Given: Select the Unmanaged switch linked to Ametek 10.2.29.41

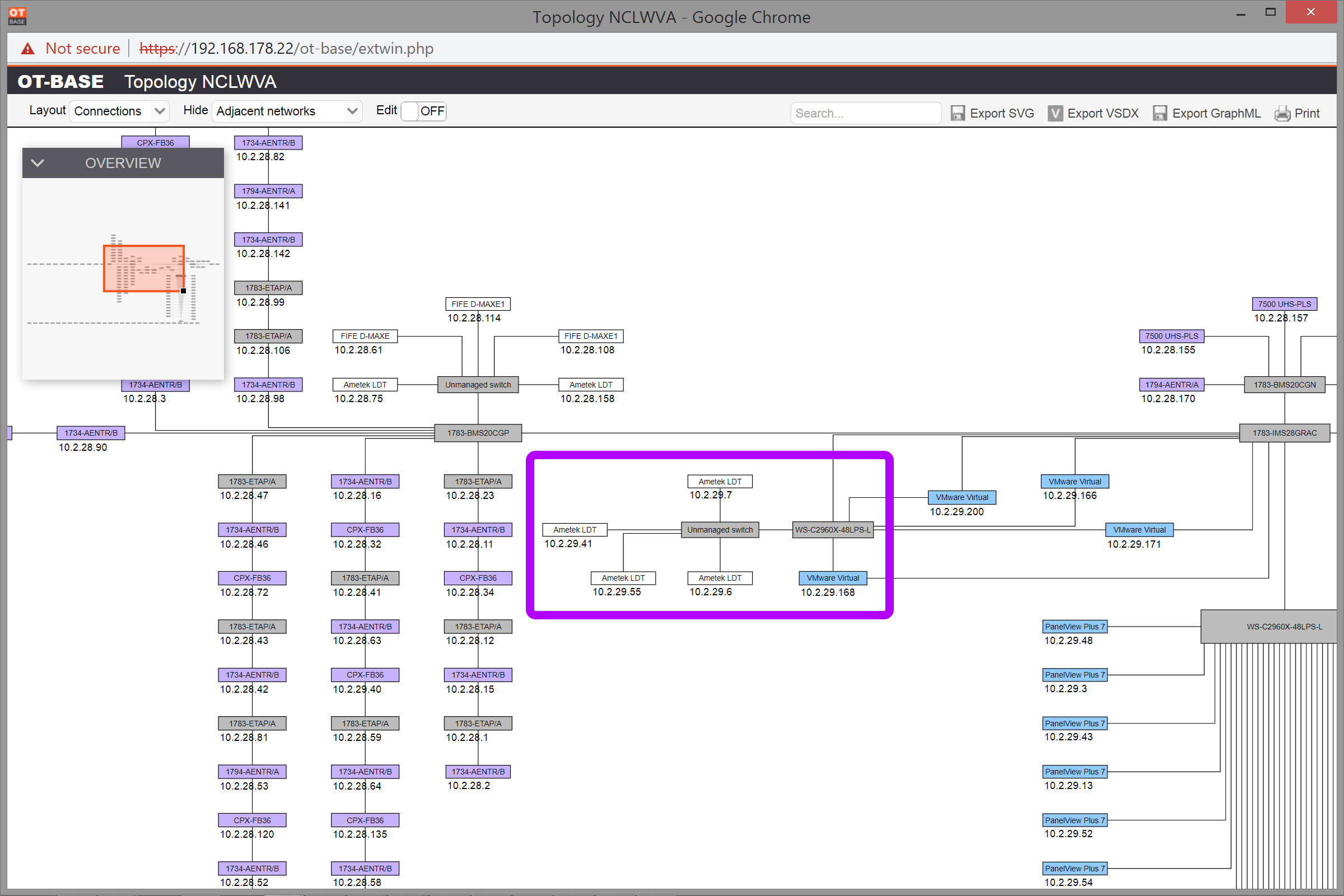Looking at the screenshot, I should [x=720, y=530].
